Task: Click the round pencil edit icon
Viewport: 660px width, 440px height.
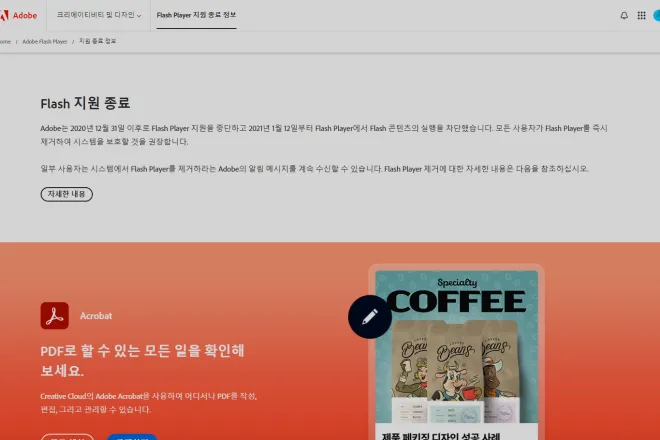Action: coord(370,317)
